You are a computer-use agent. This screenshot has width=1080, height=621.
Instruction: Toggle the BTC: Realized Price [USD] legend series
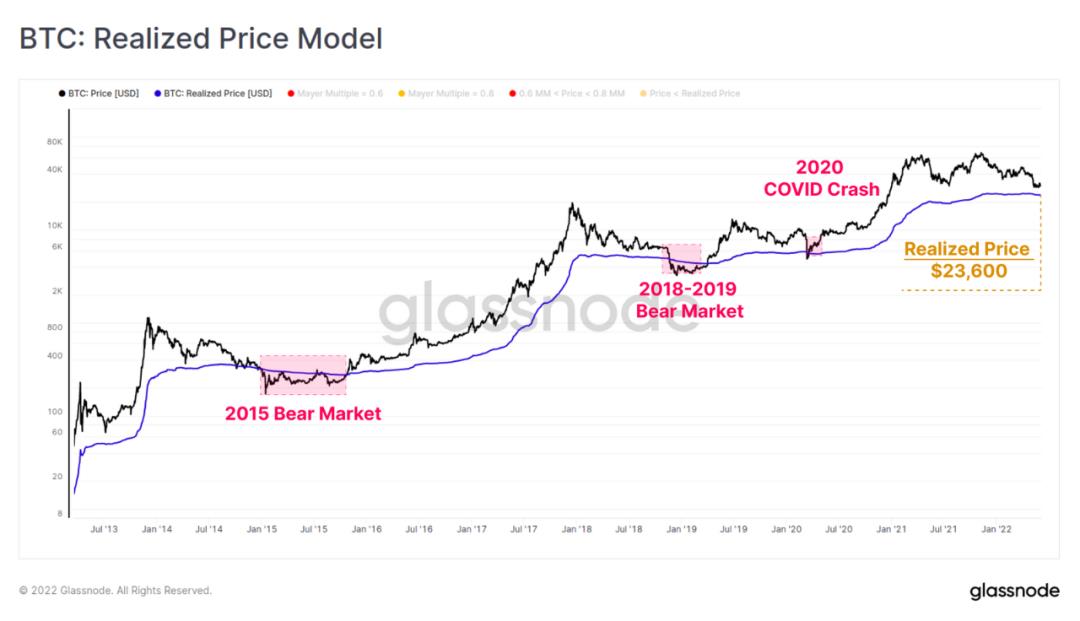point(214,94)
